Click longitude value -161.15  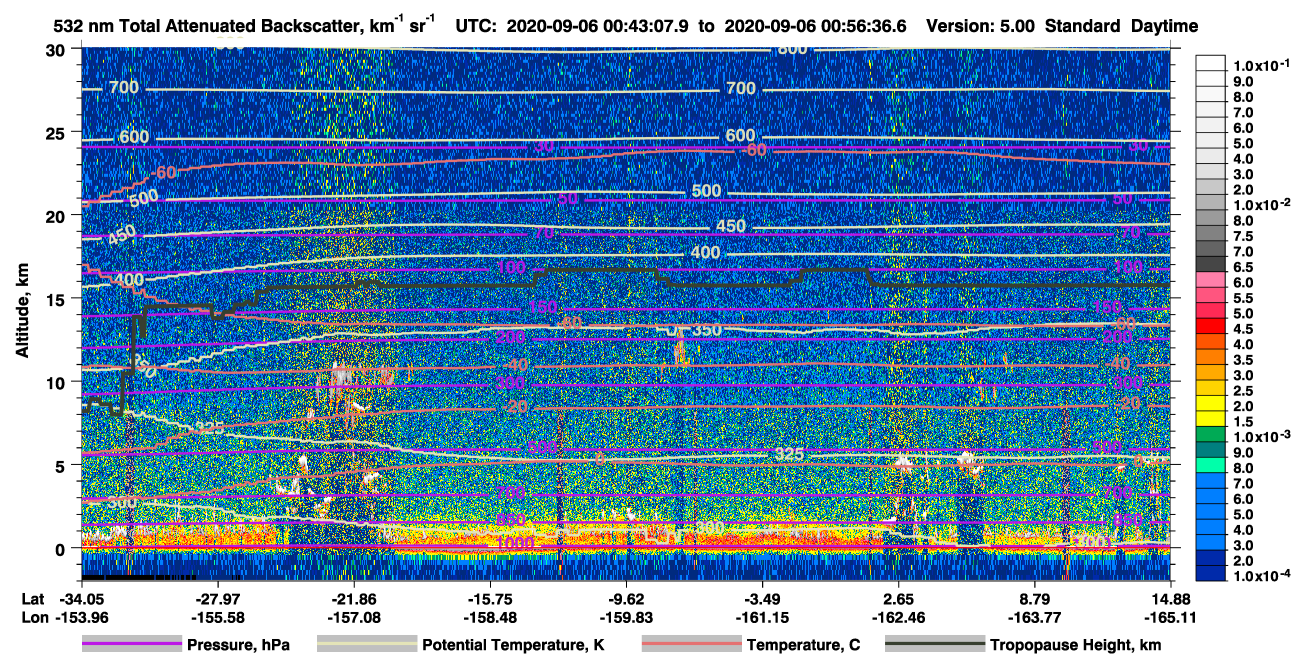coord(763,617)
